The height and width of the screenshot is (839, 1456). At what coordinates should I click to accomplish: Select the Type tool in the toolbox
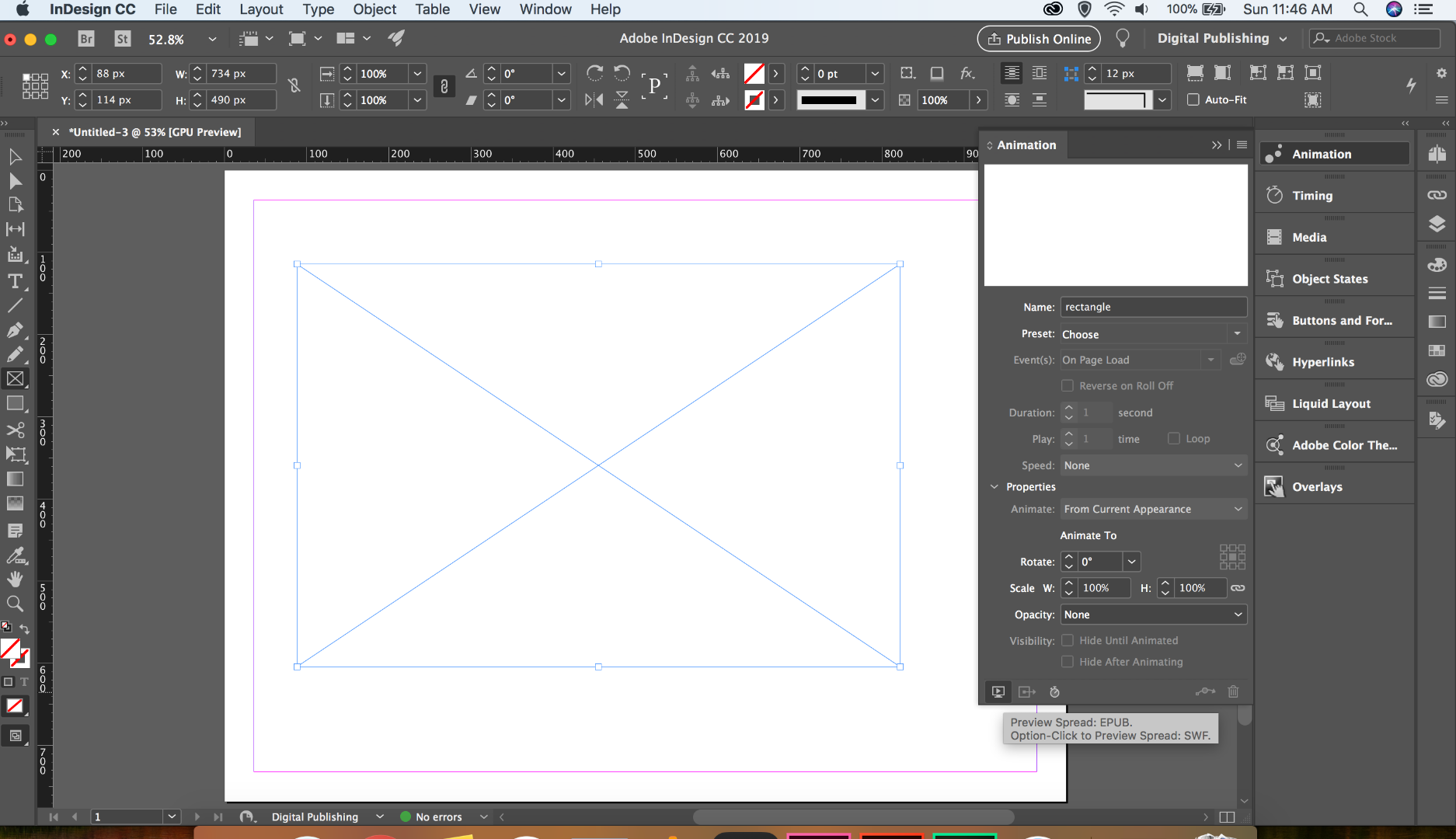point(15,281)
